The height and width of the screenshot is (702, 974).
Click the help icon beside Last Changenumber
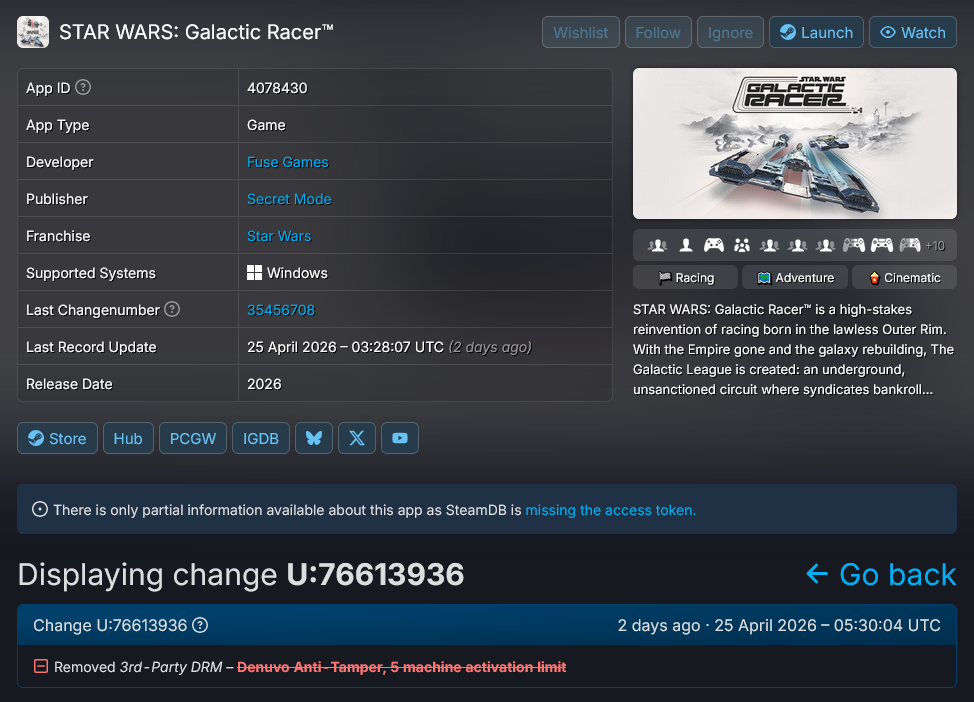coord(172,309)
